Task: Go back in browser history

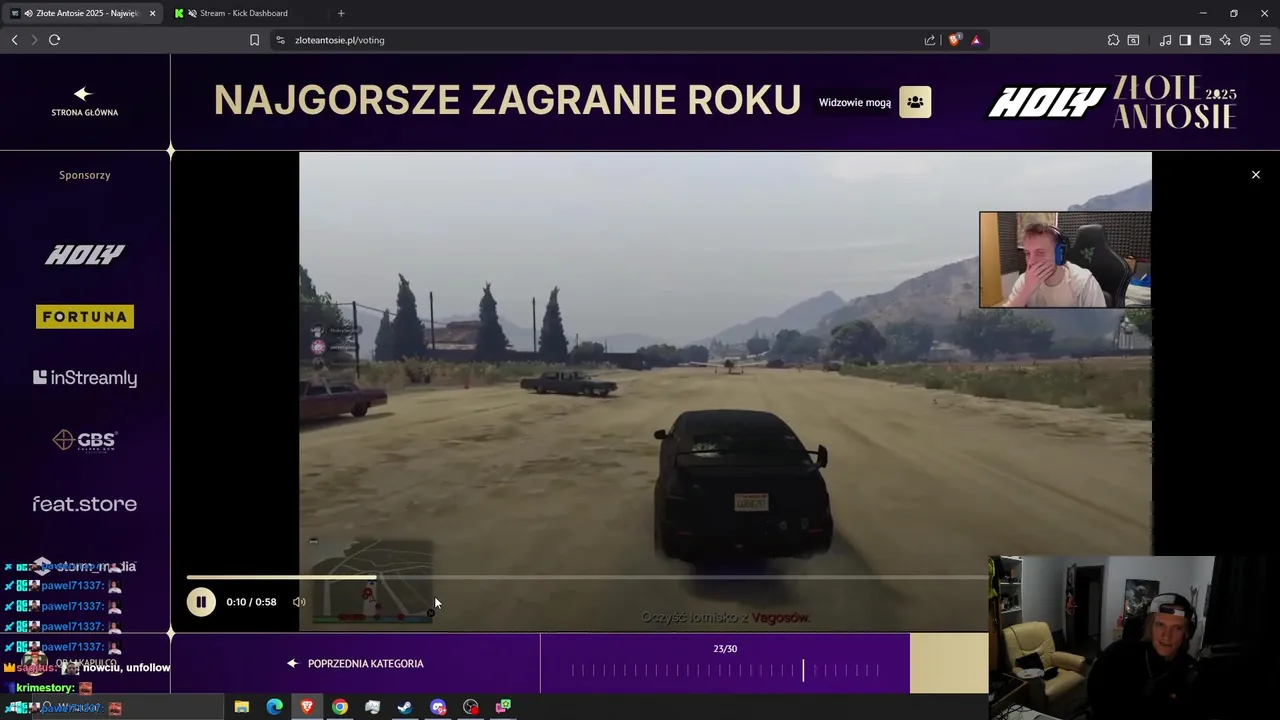Action: (14, 40)
